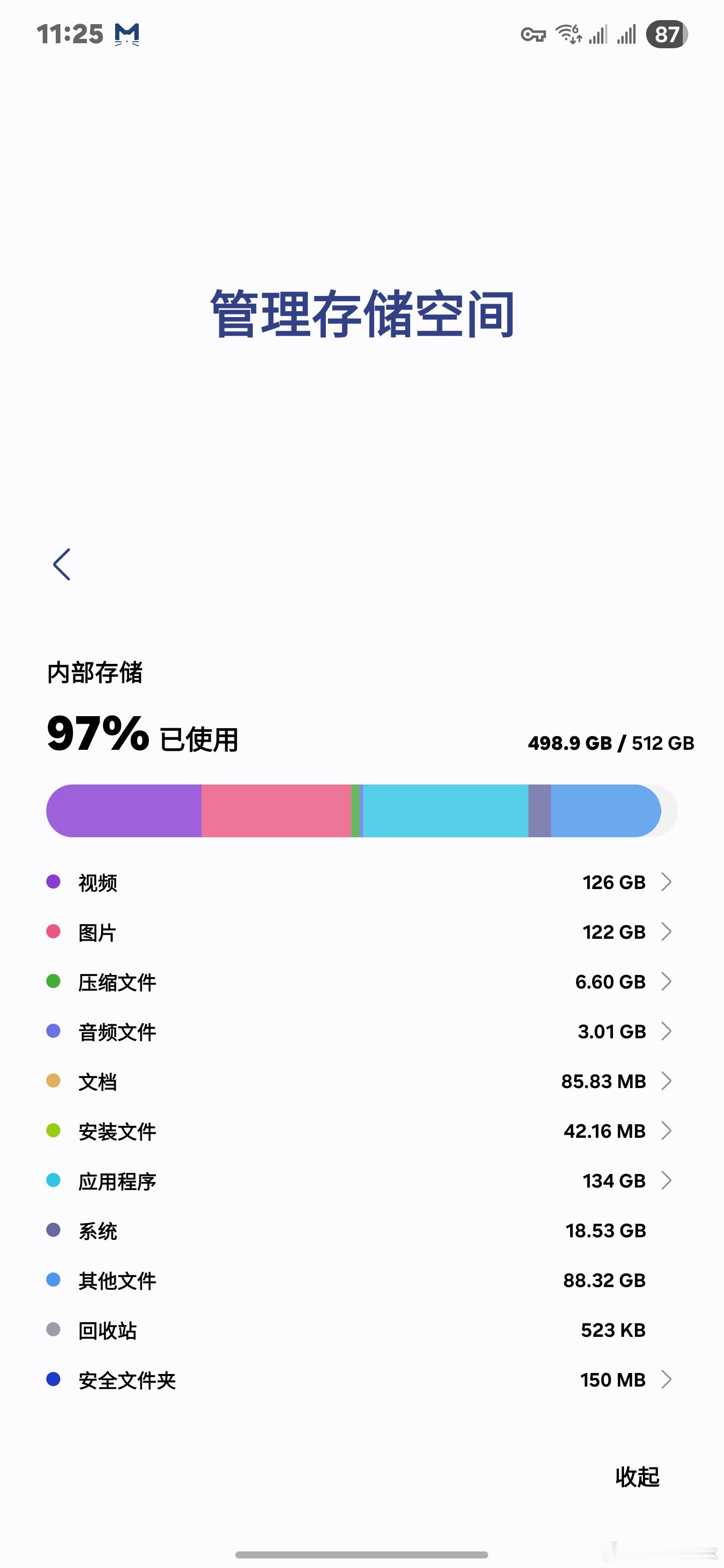The width and height of the screenshot is (724, 1568).
Task: Tap the purple video segment of the storage bar
Action: [x=124, y=811]
